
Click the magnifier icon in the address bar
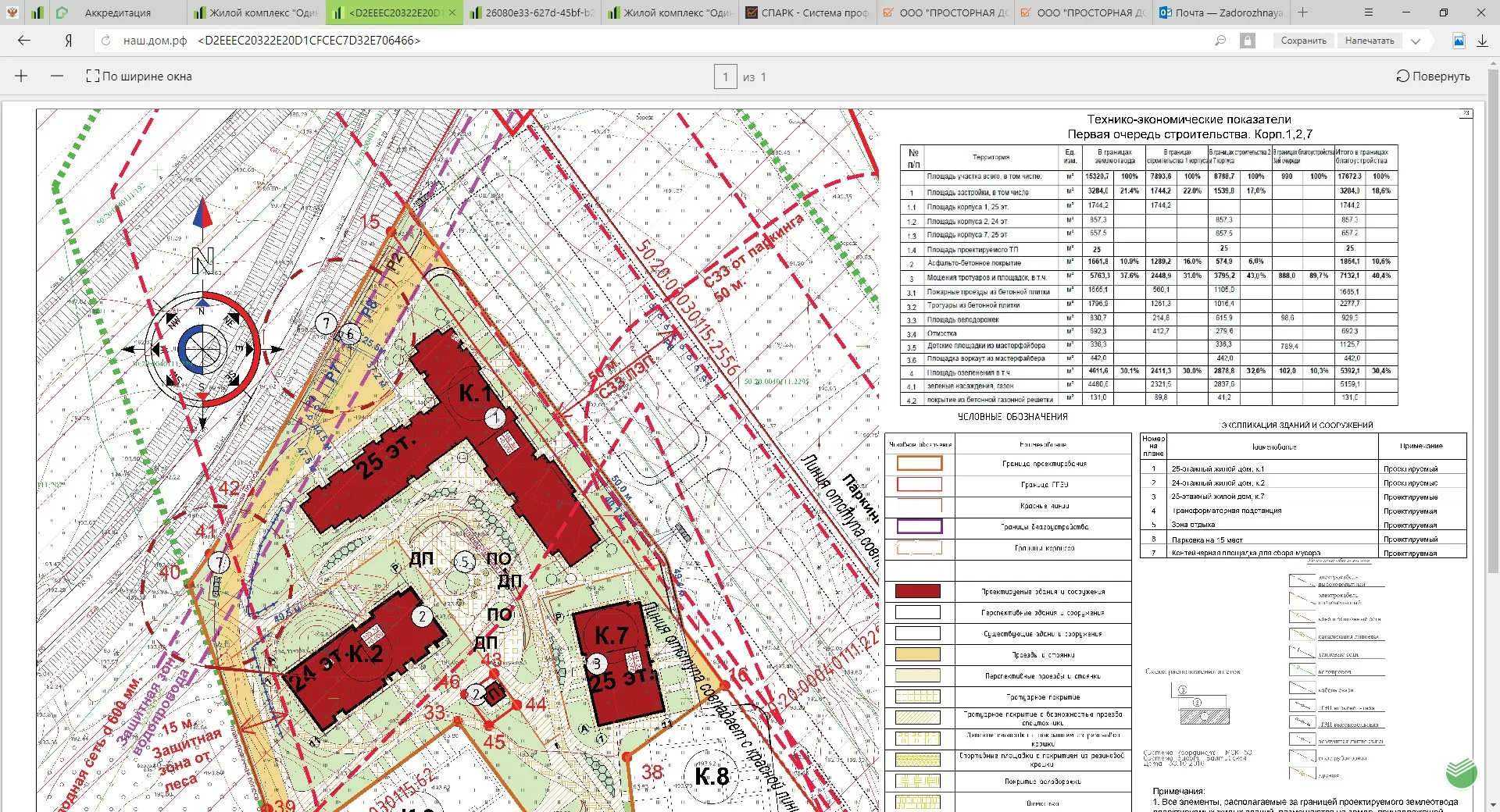coord(1220,41)
